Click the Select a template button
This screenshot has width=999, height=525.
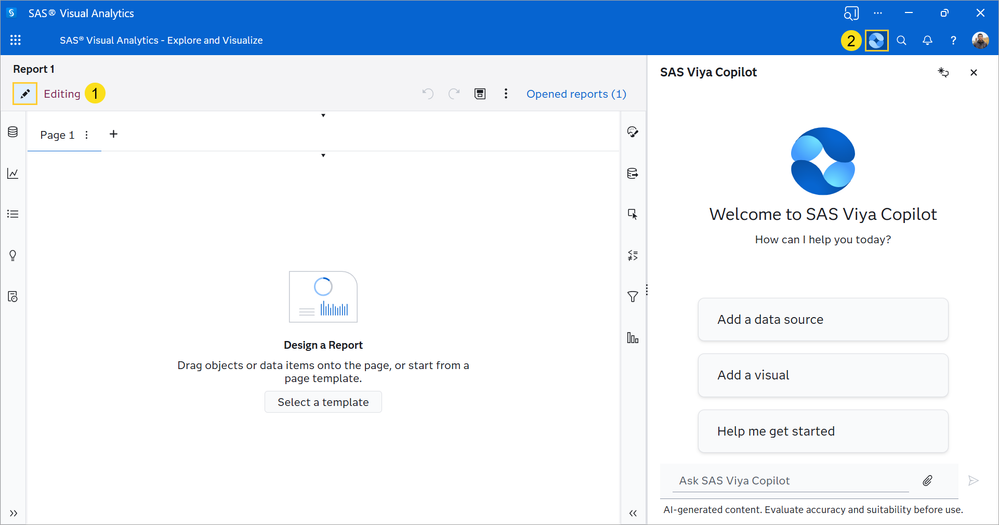[x=323, y=402]
